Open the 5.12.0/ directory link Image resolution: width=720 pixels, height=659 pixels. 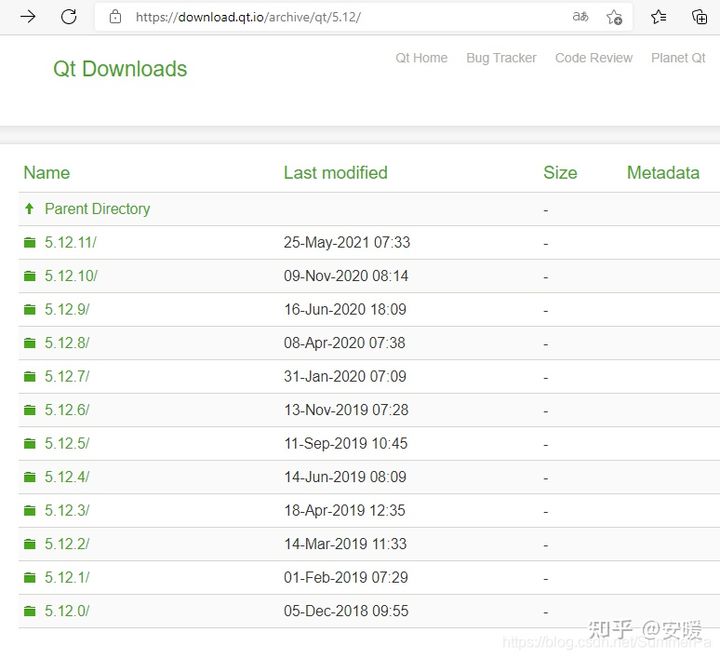coord(67,611)
